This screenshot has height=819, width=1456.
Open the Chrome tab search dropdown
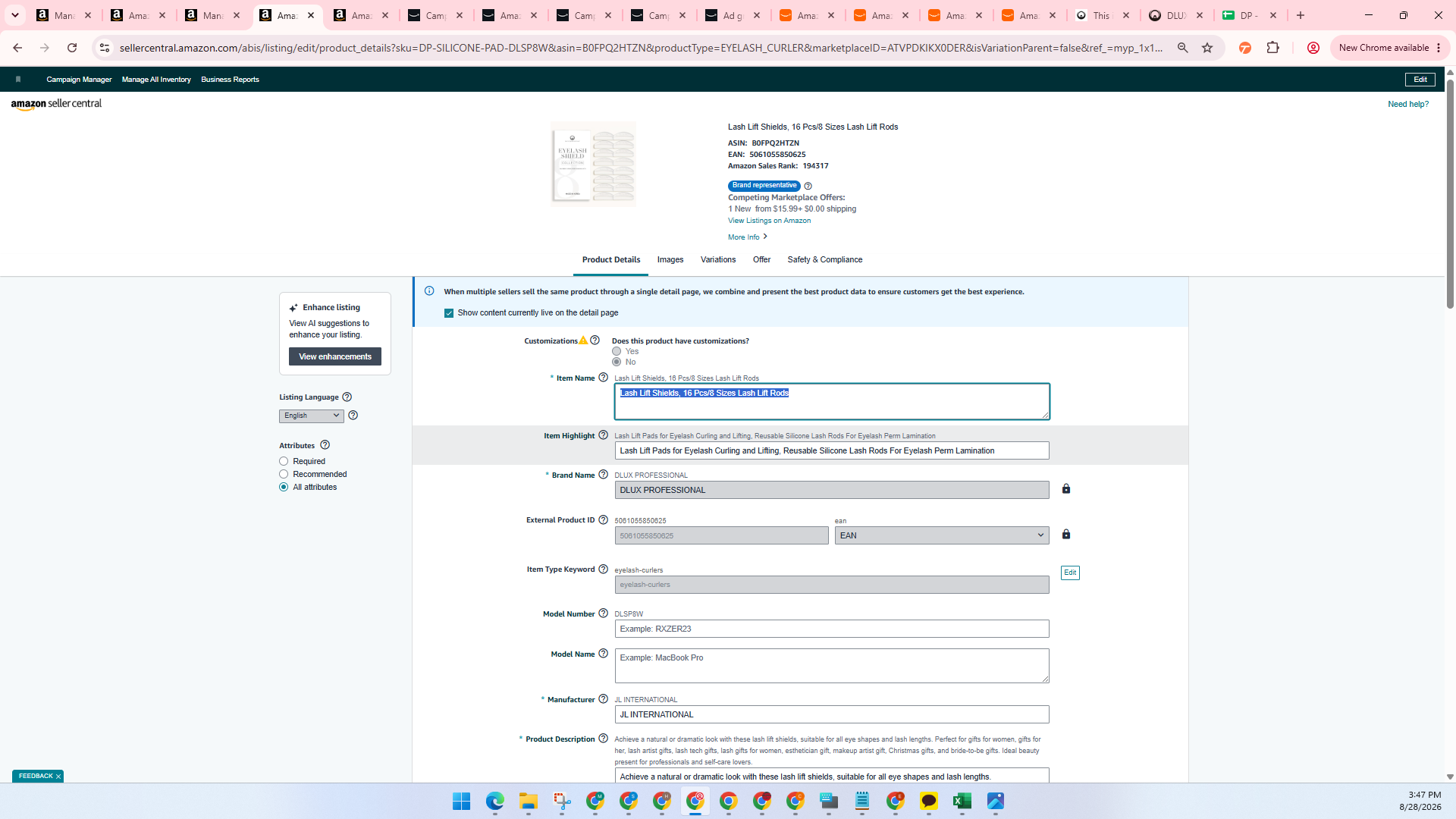tap(14, 15)
